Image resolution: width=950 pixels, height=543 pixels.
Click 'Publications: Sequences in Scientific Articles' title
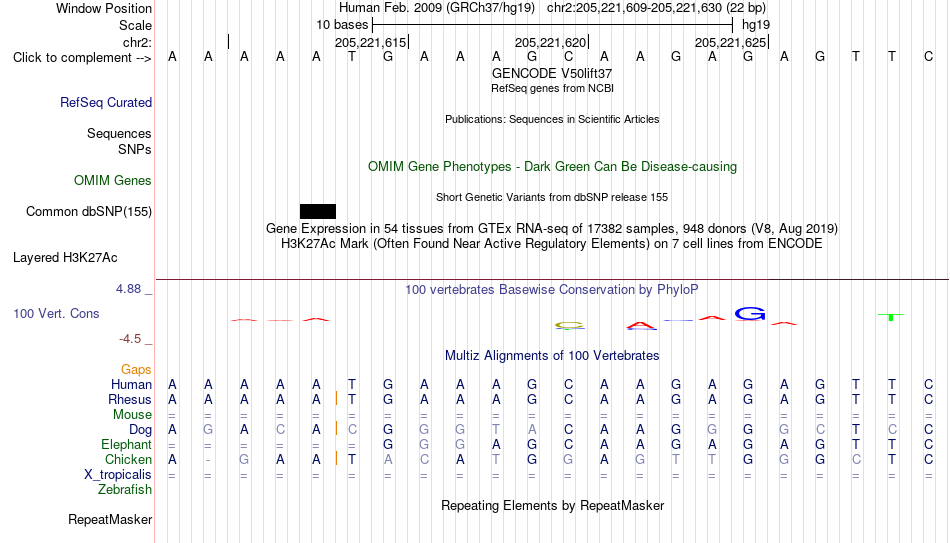pos(552,119)
